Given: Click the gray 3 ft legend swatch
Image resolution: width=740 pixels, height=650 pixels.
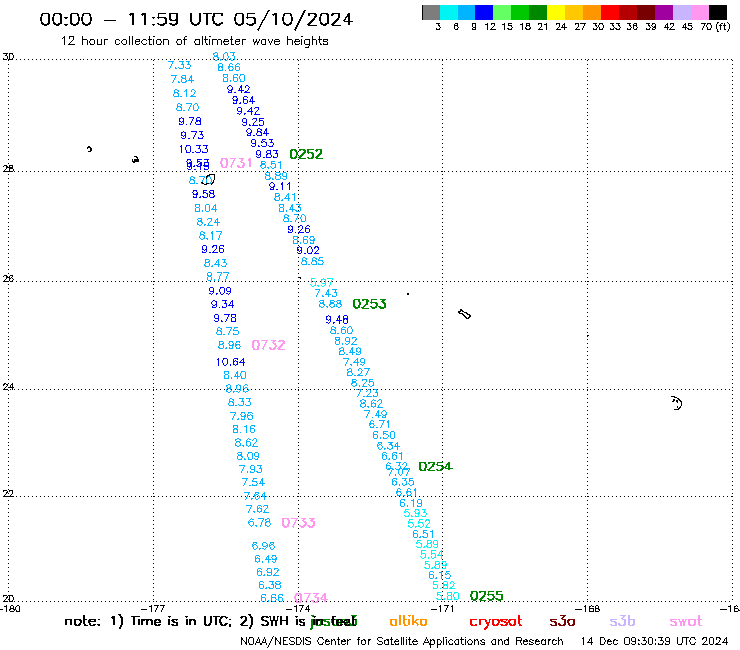Looking at the screenshot, I should click(431, 12).
